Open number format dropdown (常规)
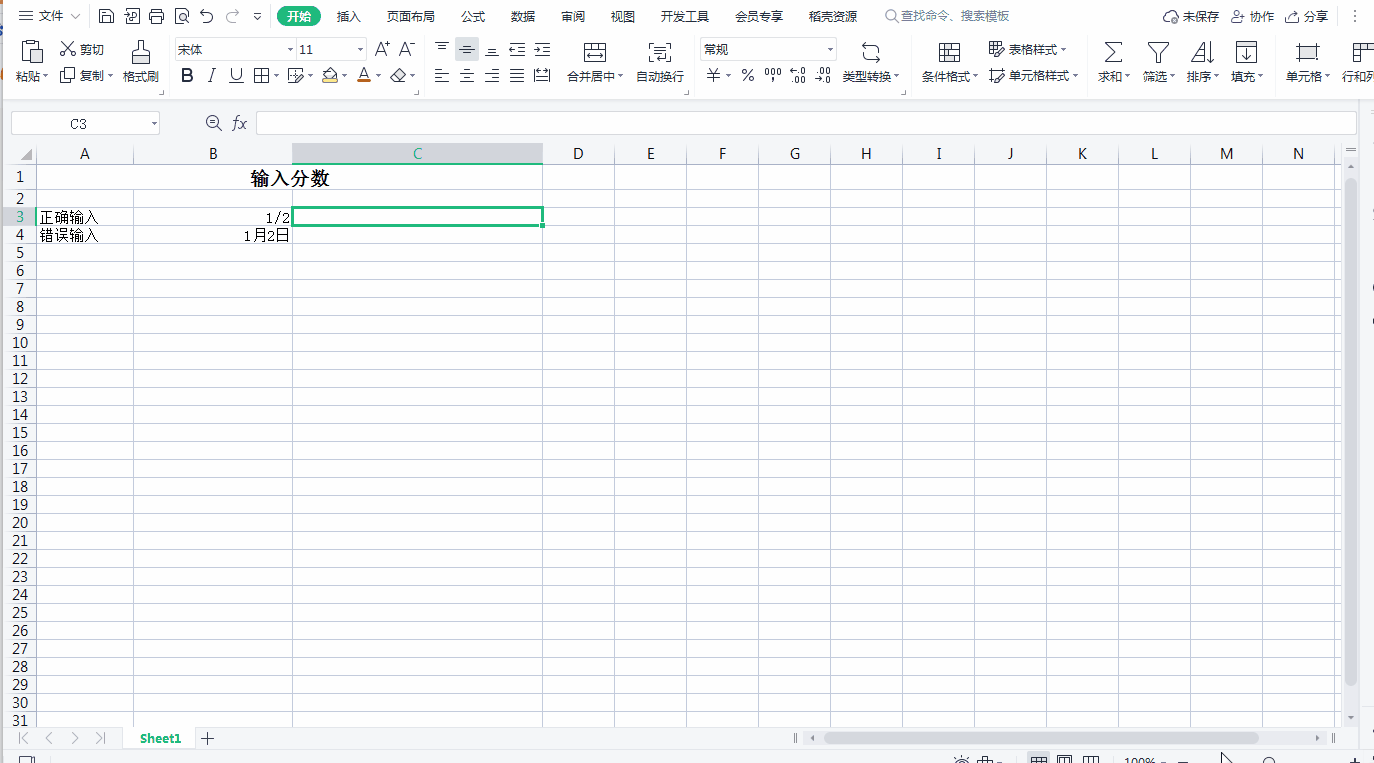The height and width of the screenshot is (763, 1374). (830, 50)
